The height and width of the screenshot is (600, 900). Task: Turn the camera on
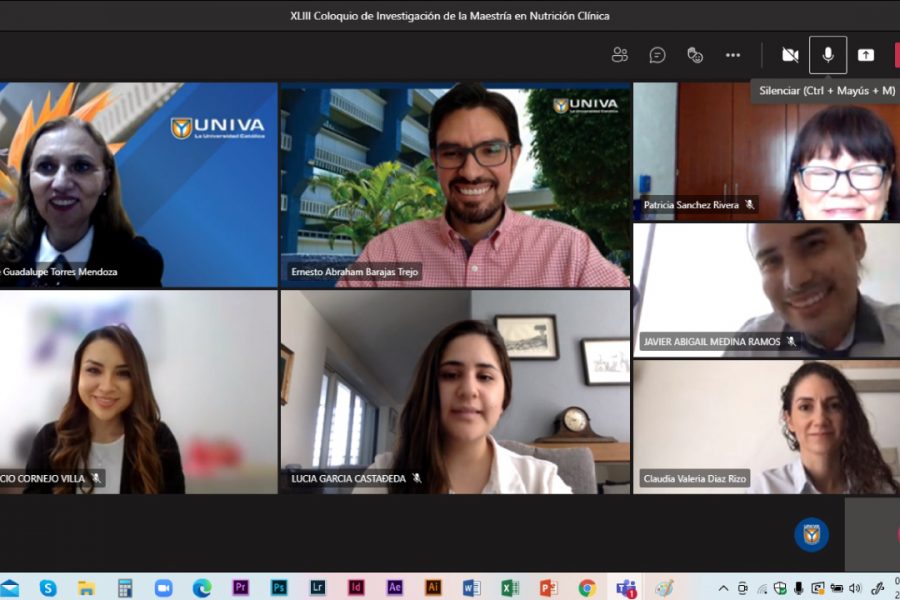(x=790, y=55)
